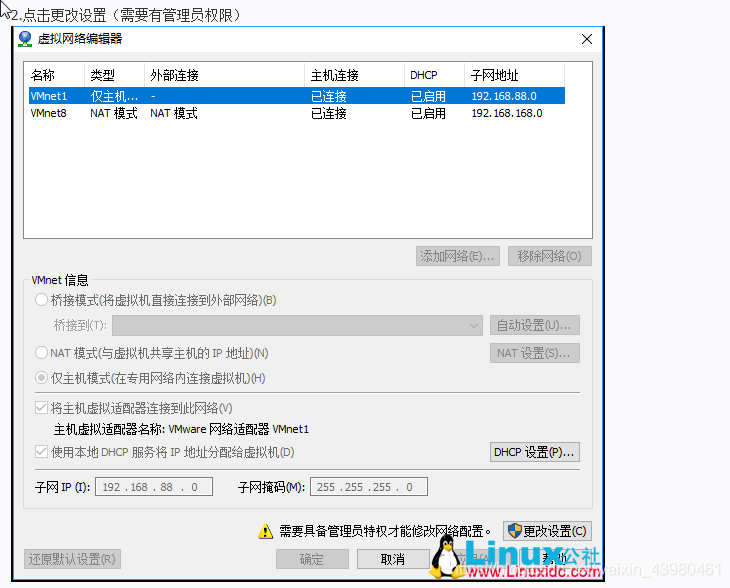
Task: Click the VMnet8 row's 已启用 DHCP cell
Action: tap(428, 113)
